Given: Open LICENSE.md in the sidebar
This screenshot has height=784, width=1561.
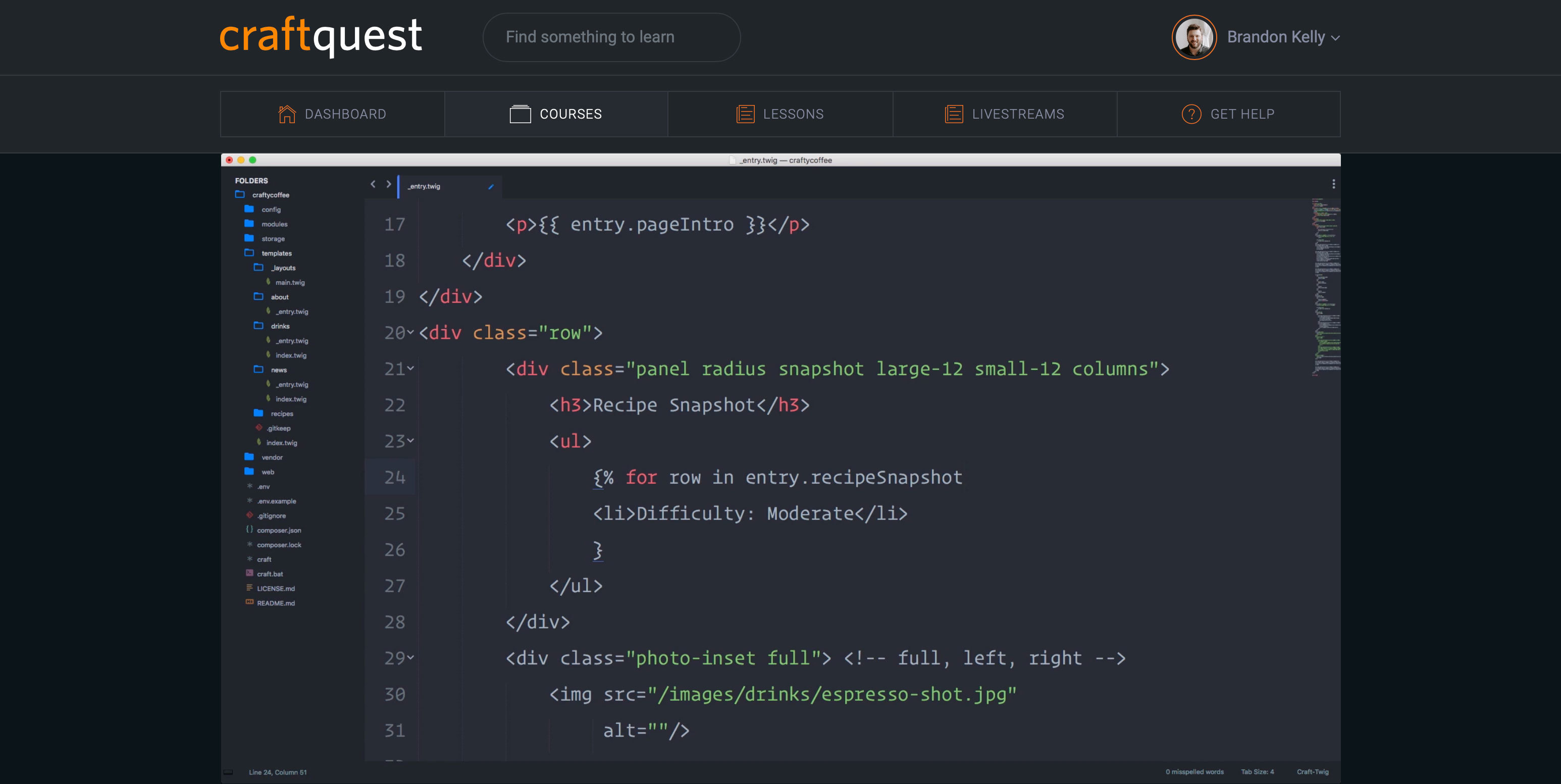Looking at the screenshot, I should tap(270, 588).
